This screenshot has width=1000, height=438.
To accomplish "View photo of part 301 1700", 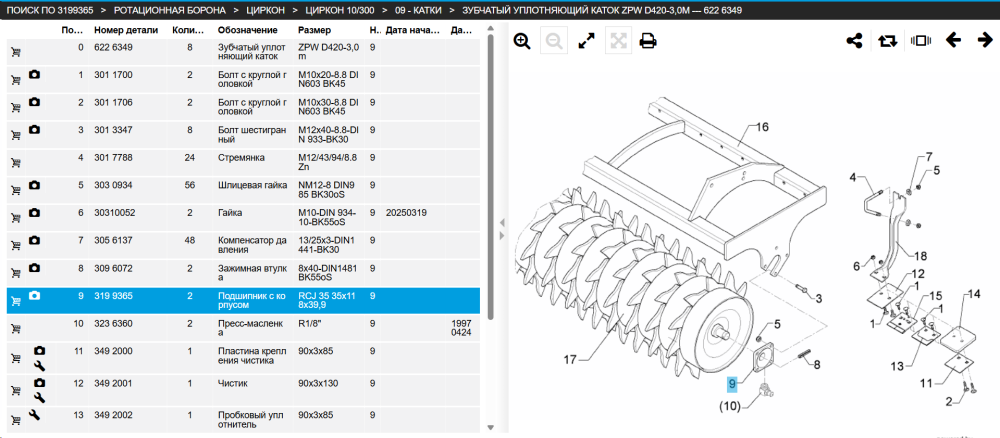I will [x=34, y=75].
